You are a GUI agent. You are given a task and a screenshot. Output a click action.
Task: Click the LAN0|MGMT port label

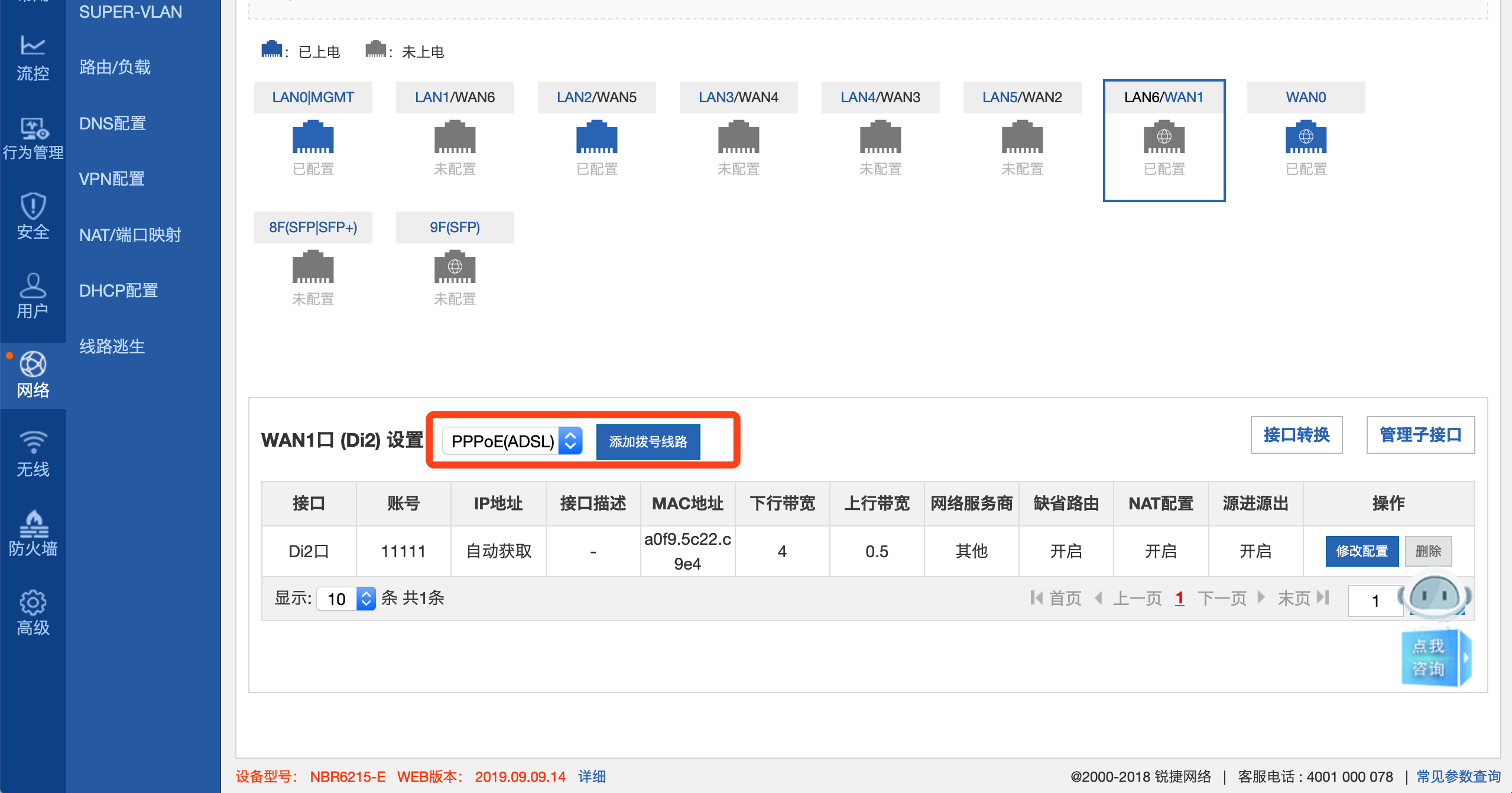313,97
